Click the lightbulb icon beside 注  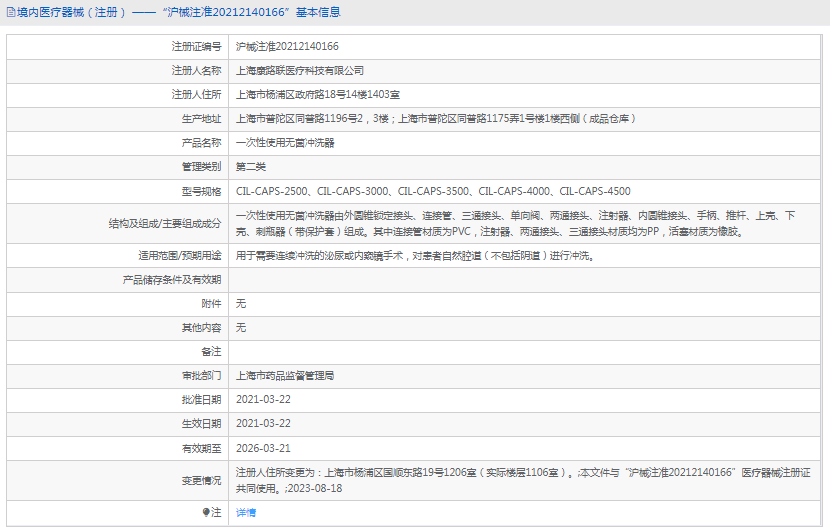click(206, 512)
